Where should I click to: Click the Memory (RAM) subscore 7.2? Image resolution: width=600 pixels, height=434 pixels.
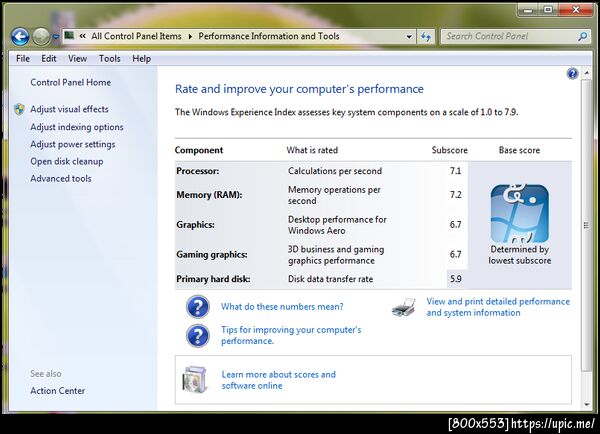(x=455, y=195)
